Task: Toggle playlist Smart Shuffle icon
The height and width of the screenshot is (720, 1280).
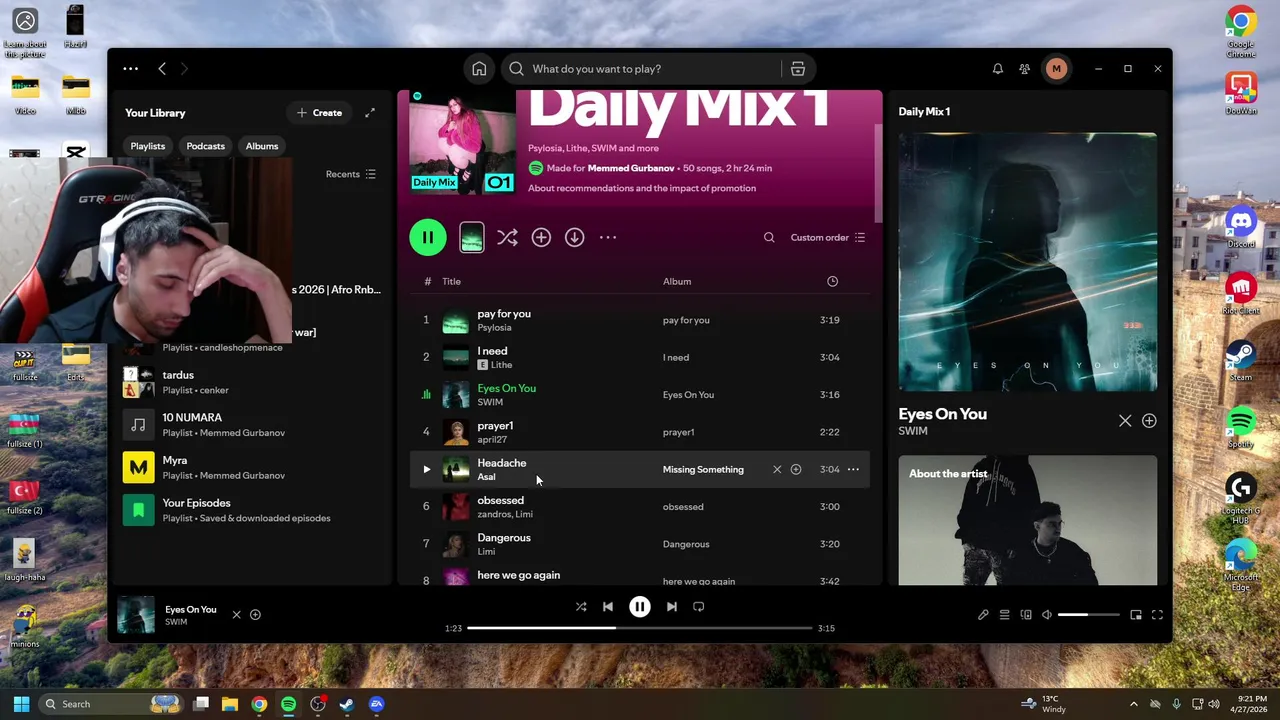Action: 507,237
